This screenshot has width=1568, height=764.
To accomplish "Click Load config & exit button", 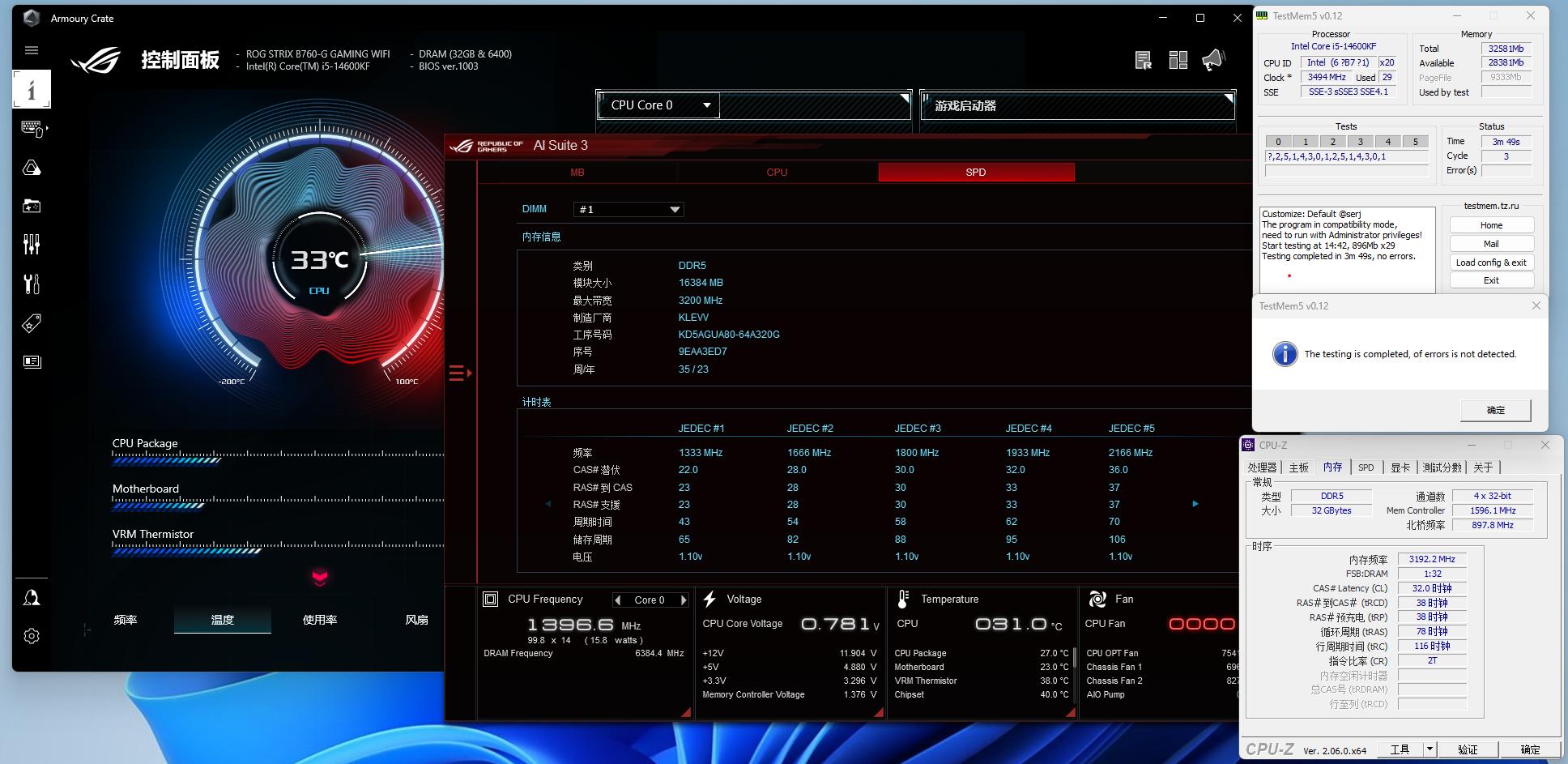I will [x=1491, y=262].
